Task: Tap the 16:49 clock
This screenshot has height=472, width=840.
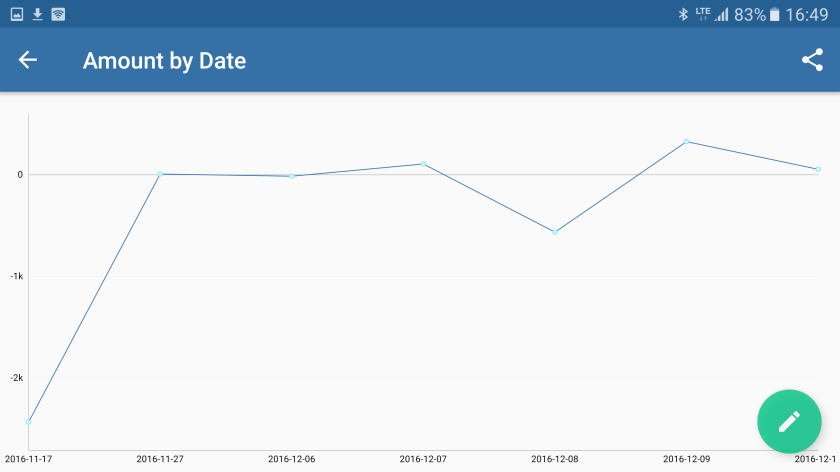Action: point(807,14)
